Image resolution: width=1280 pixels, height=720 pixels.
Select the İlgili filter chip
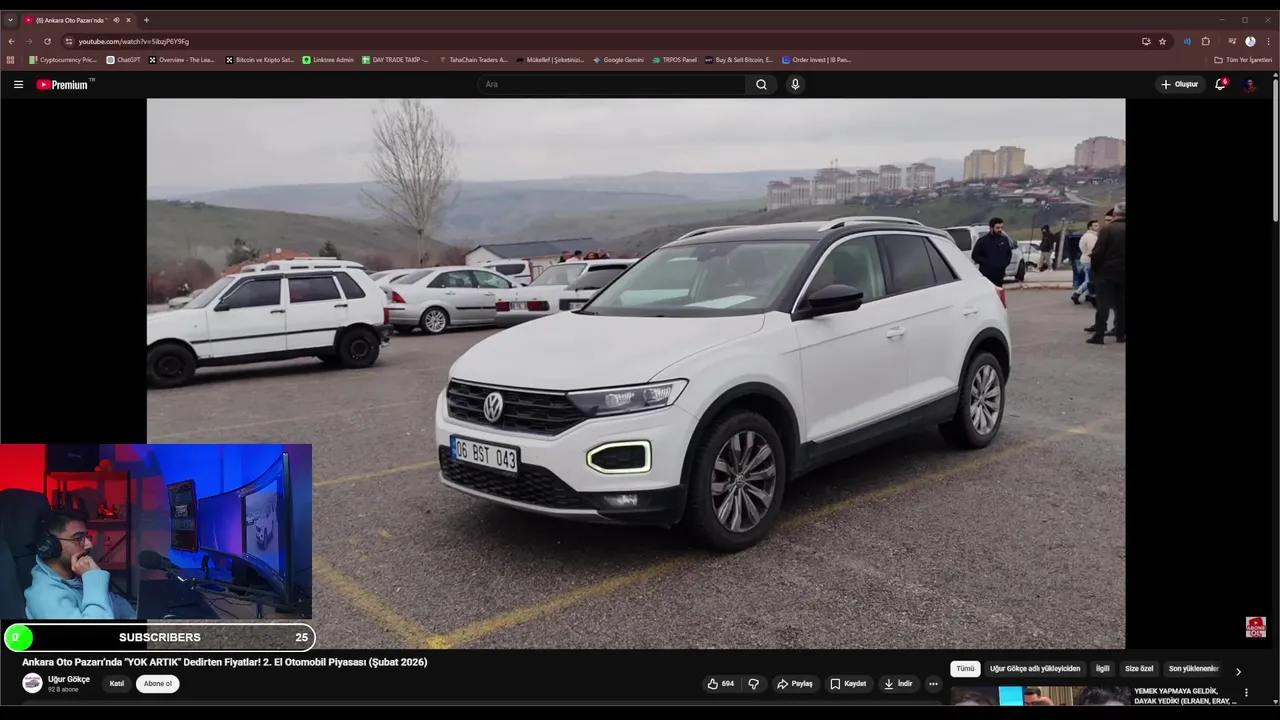(x=1103, y=669)
